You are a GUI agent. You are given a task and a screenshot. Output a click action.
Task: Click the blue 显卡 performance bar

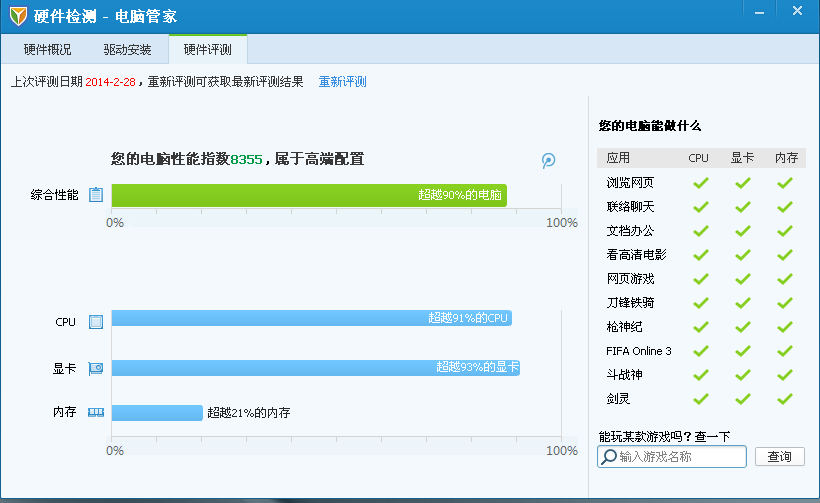coord(315,368)
